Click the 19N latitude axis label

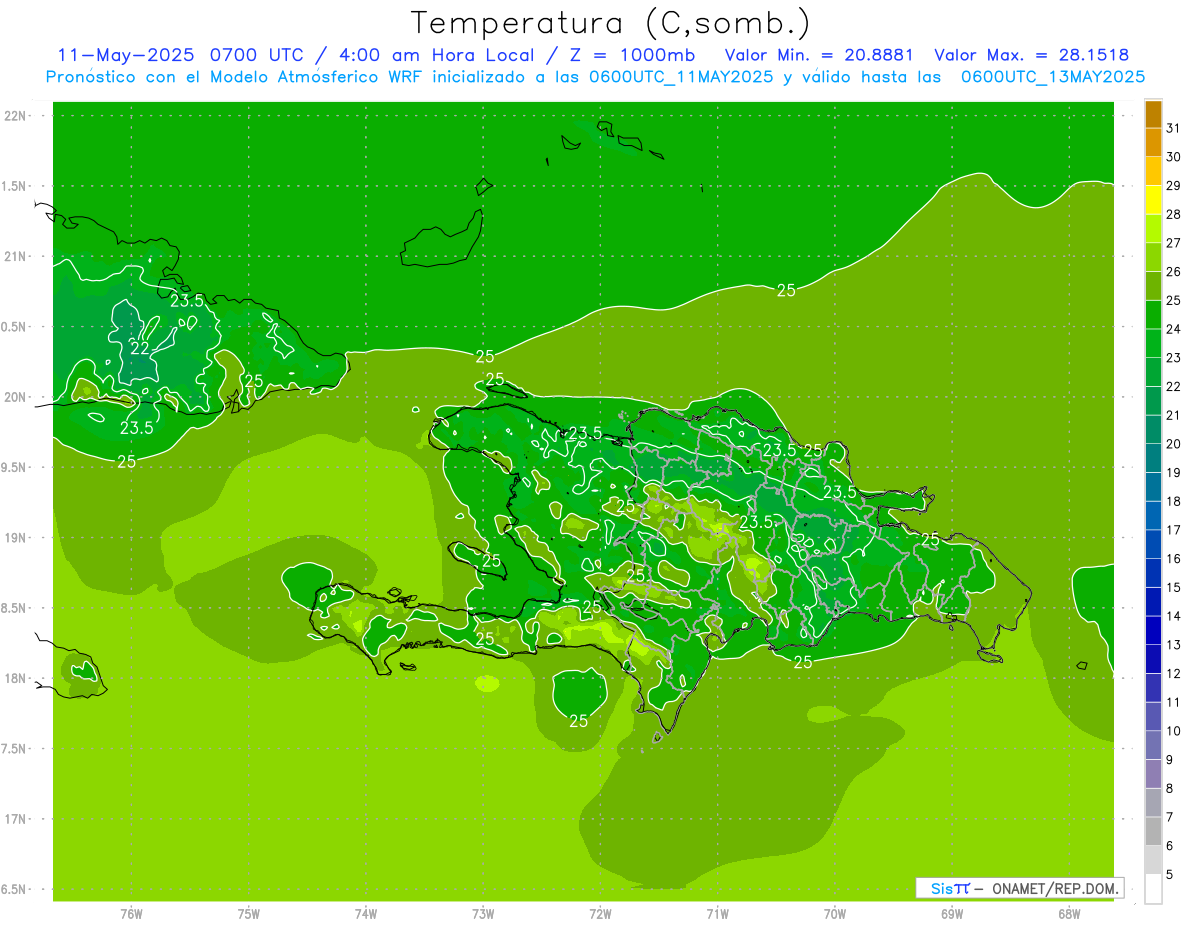(14, 538)
